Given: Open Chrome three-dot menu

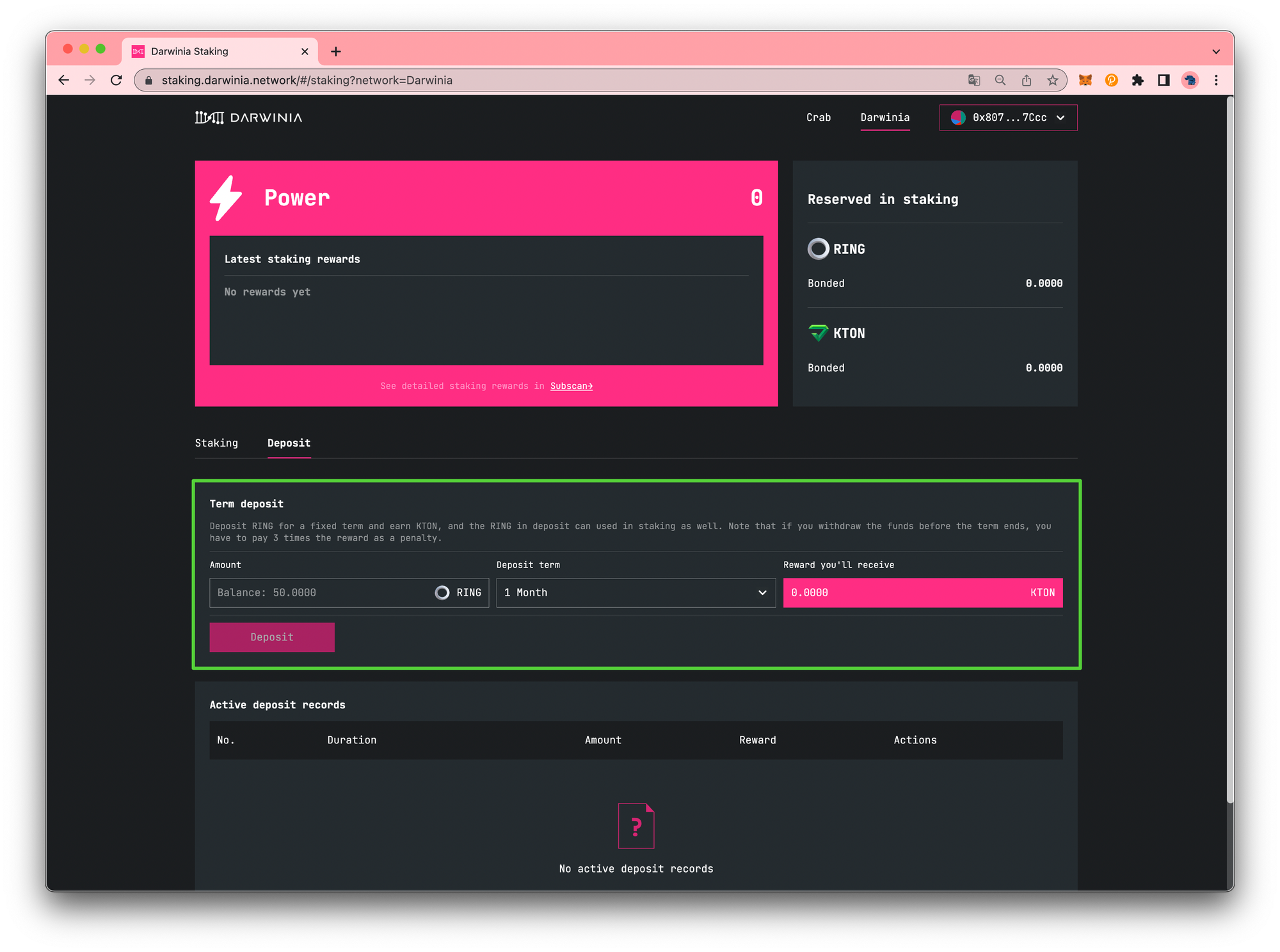Looking at the screenshot, I should pos(1216,80).
